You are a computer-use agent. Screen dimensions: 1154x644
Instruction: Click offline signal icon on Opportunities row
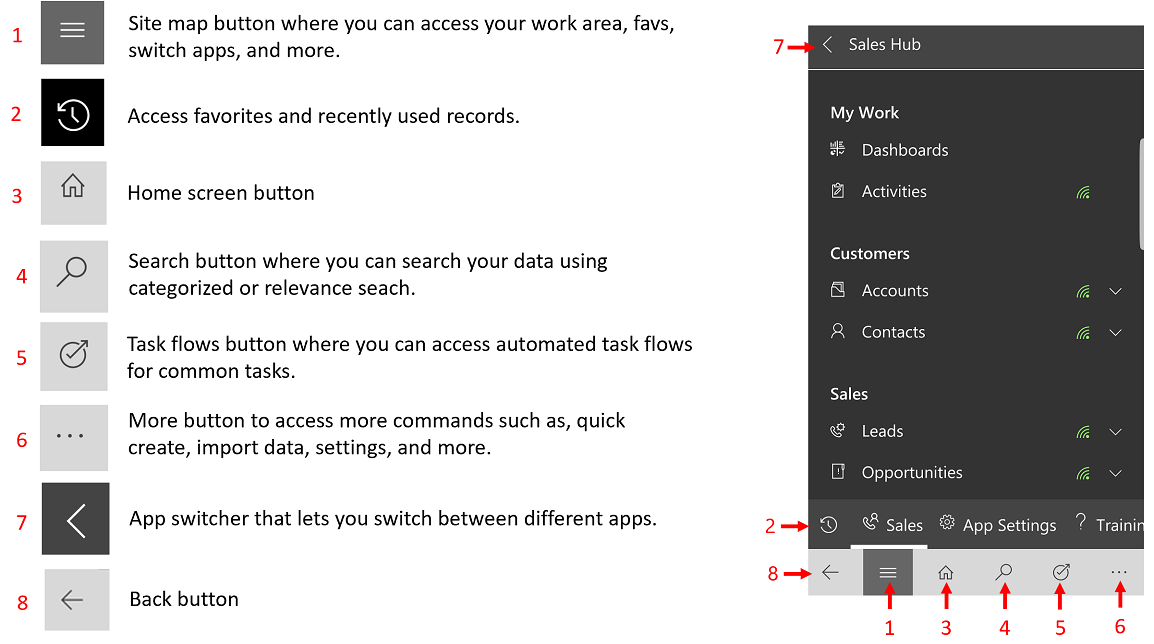(x=1083, y=473)
